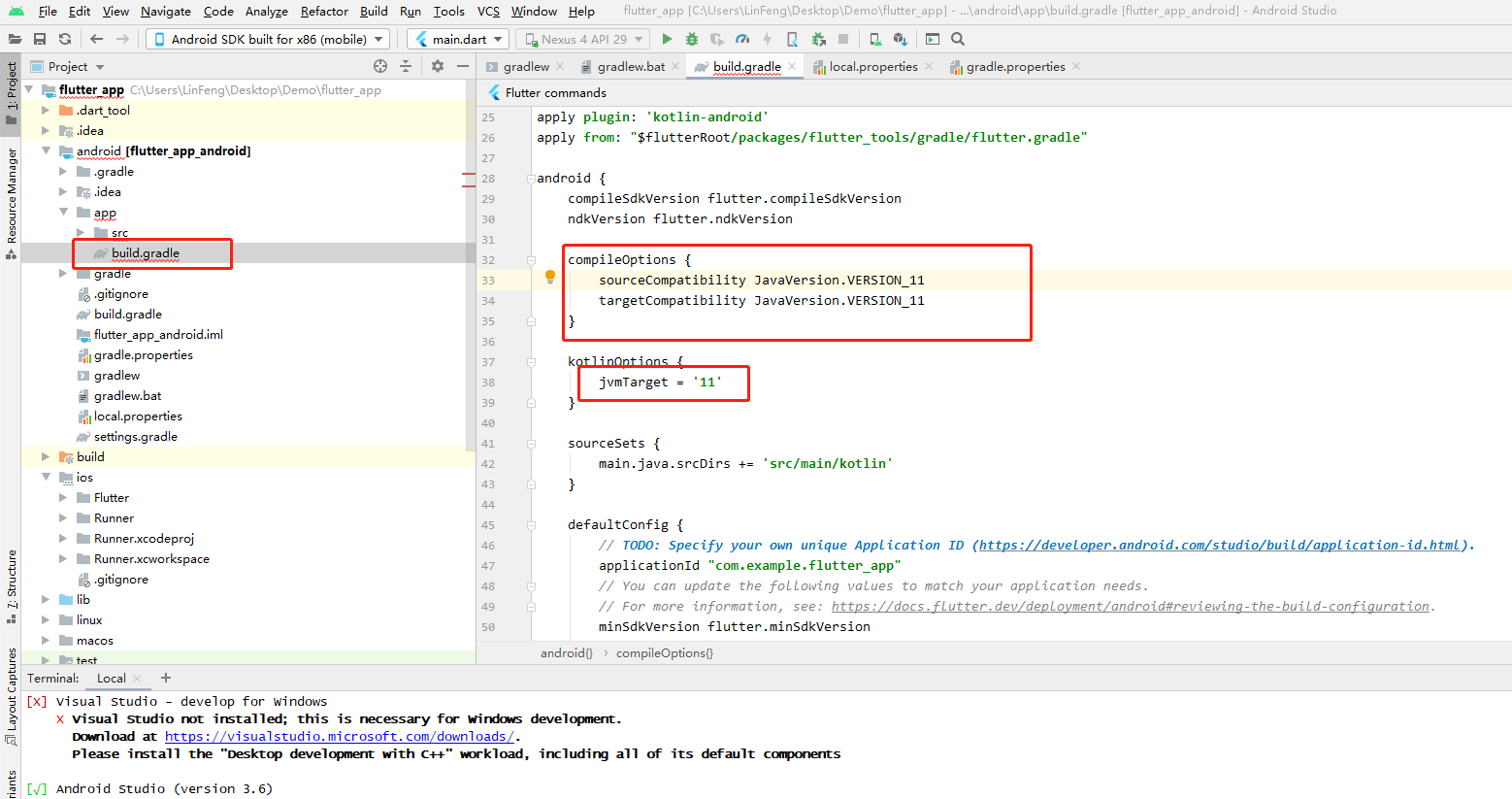This screenshot has height=799, width=1512.
Task: Select flutter_app_android.iml file in tree
Action: pyautogui.click(x=158, y=334)
